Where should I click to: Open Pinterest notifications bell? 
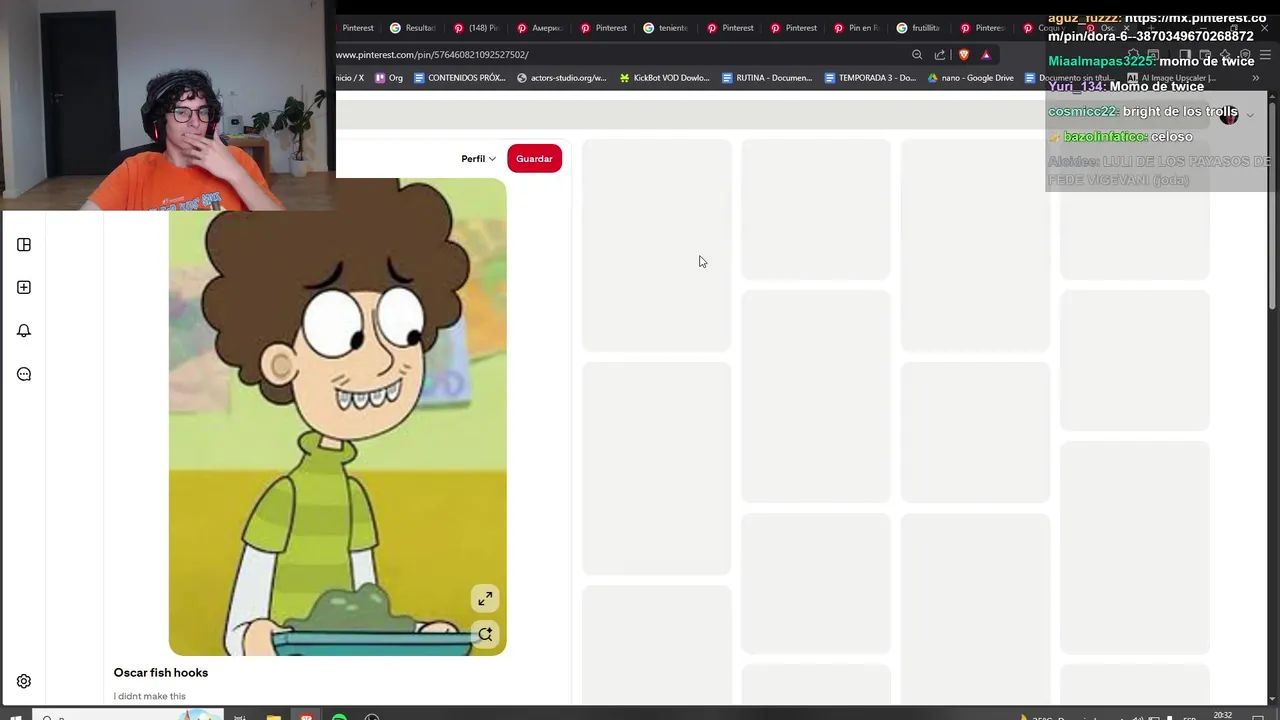click(24, 331)
